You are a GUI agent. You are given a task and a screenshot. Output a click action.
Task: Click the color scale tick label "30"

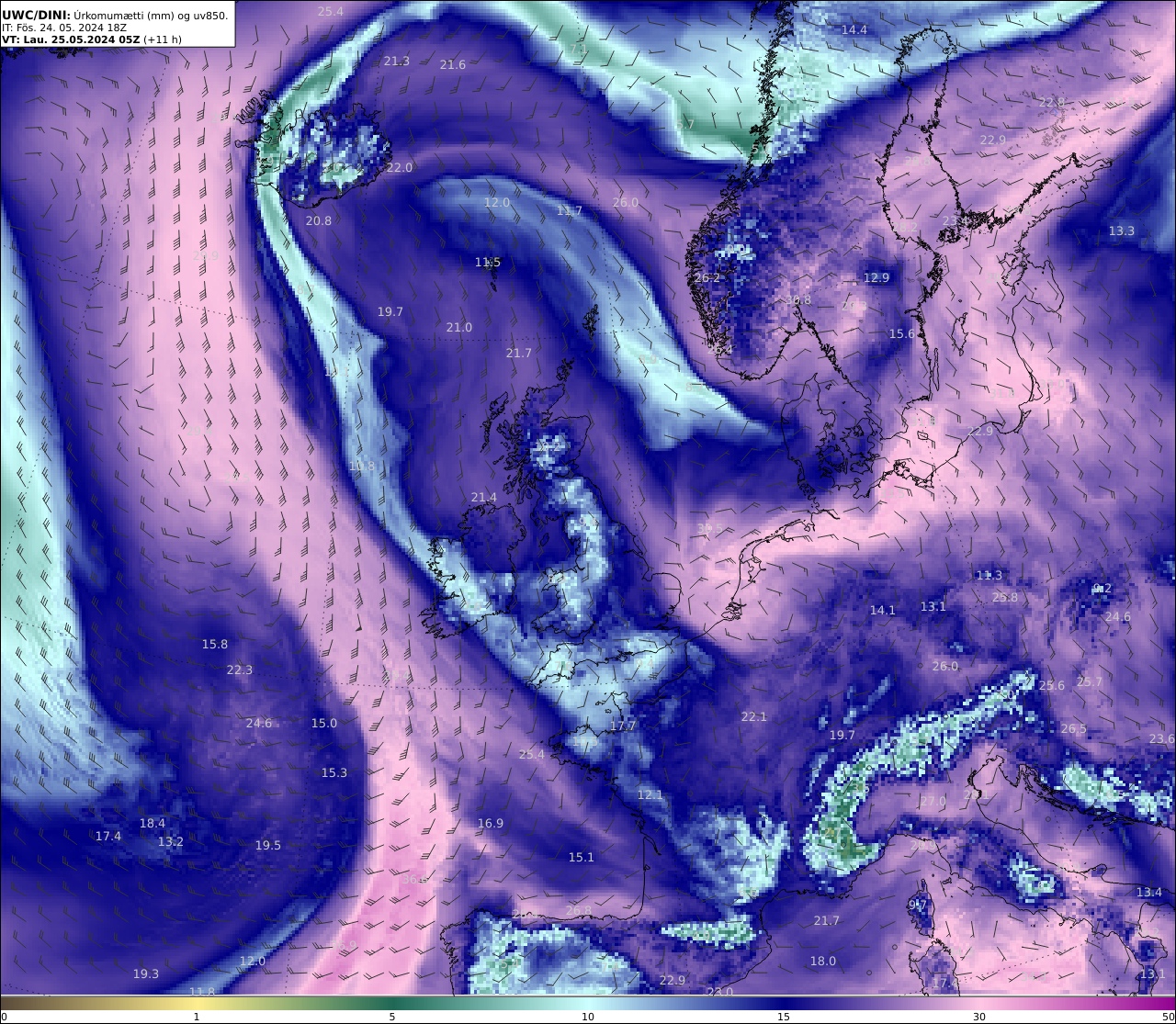click(979, 1017)
